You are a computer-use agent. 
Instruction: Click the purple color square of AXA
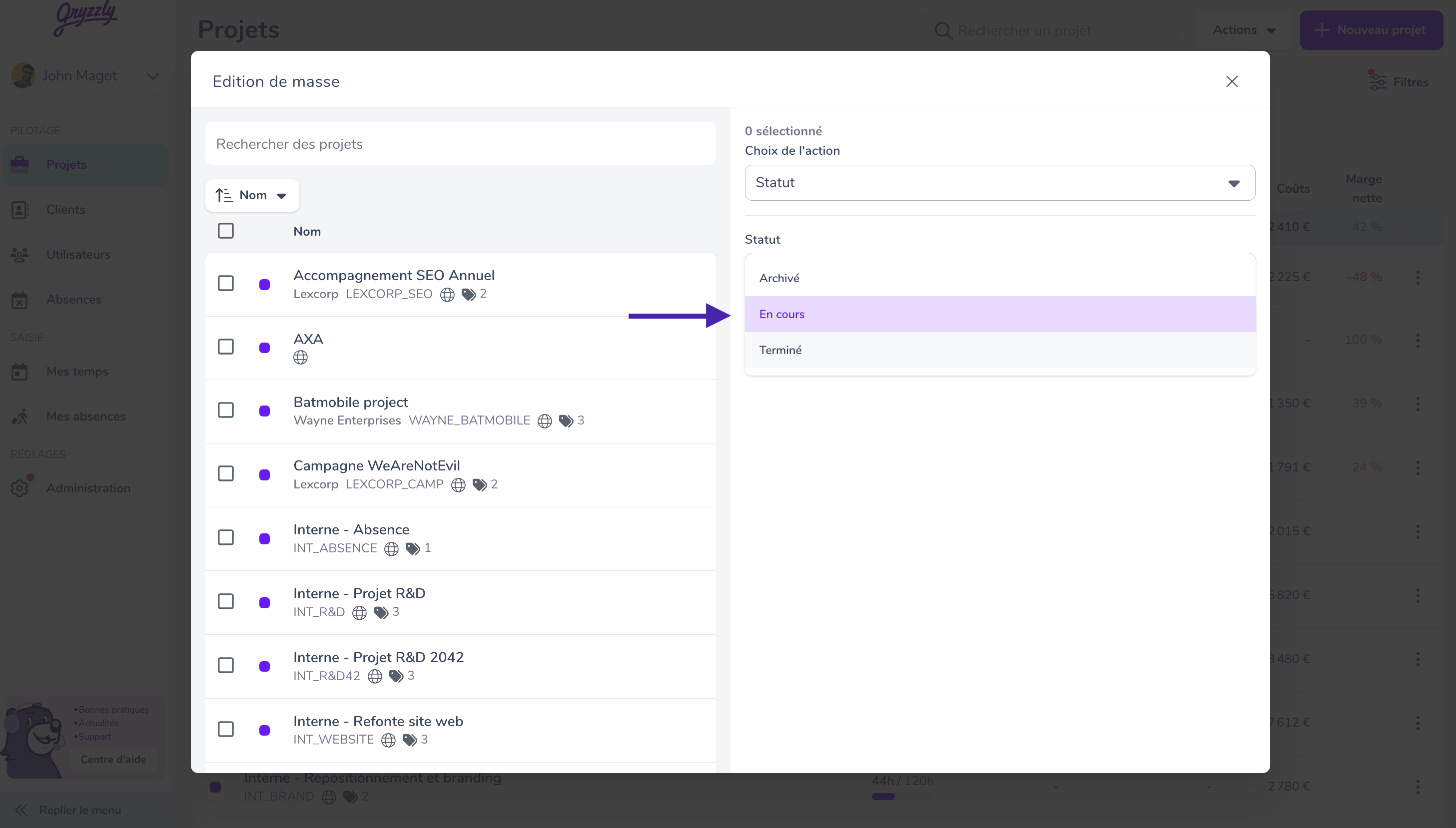coord(265,348)
